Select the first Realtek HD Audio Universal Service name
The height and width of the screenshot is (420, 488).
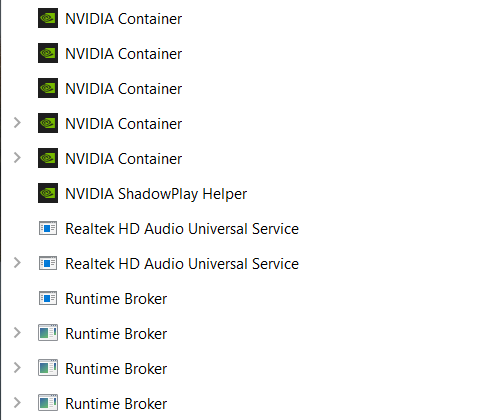coord(182,229)
